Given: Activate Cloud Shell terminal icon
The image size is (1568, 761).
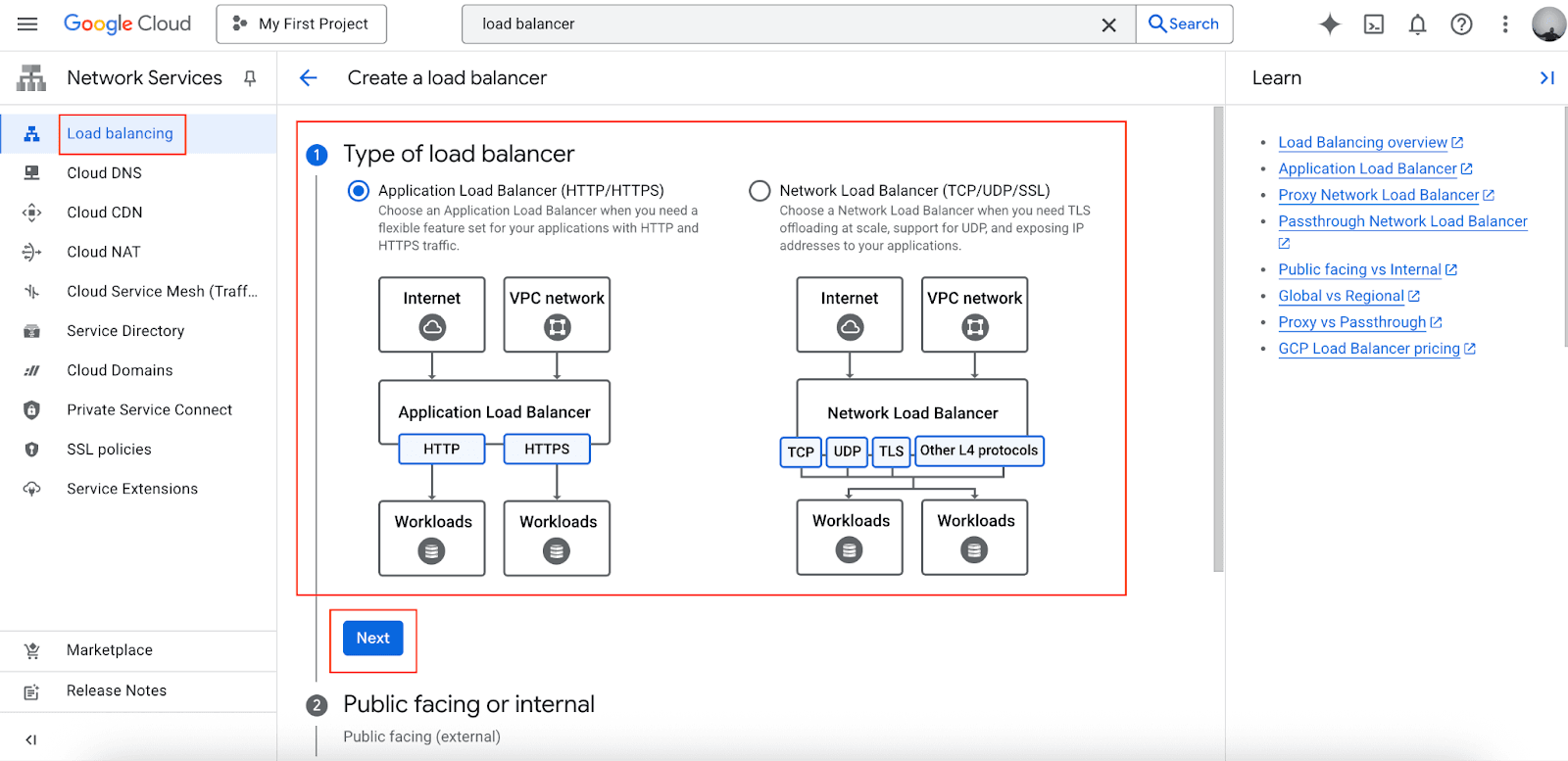Looking at the screenshot, I should 1374,24.
